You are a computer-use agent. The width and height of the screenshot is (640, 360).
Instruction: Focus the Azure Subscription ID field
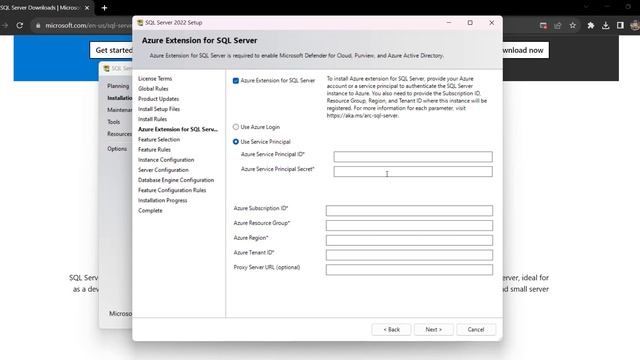[409, 211]
